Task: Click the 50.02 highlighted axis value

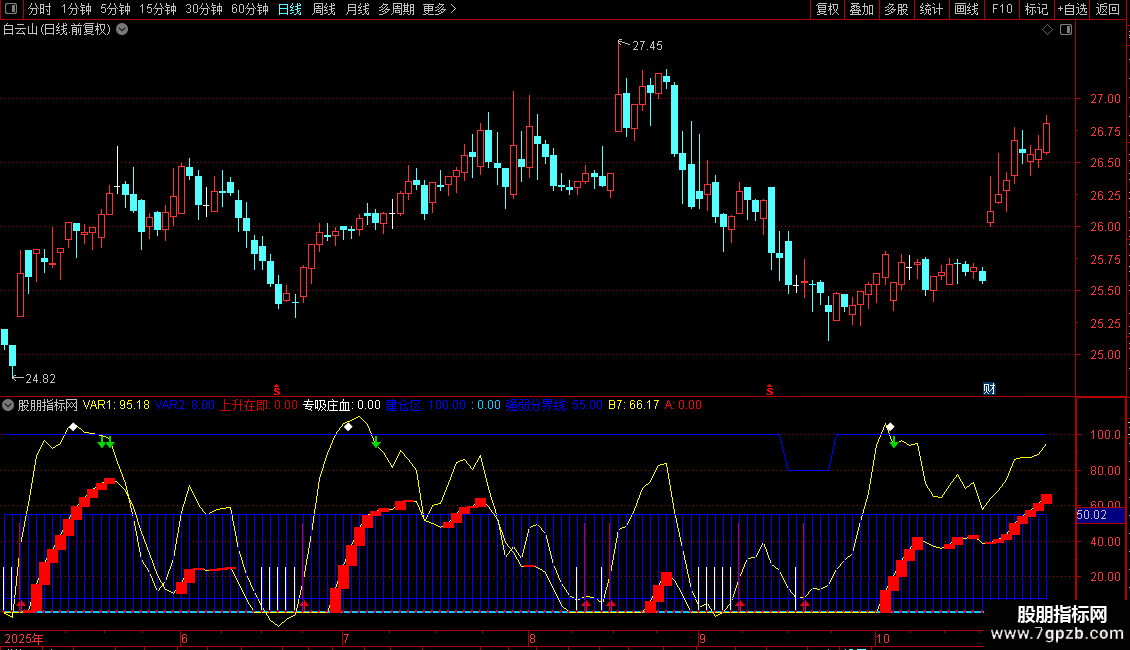Action: pyautogui.click(x=1100, y=515)
